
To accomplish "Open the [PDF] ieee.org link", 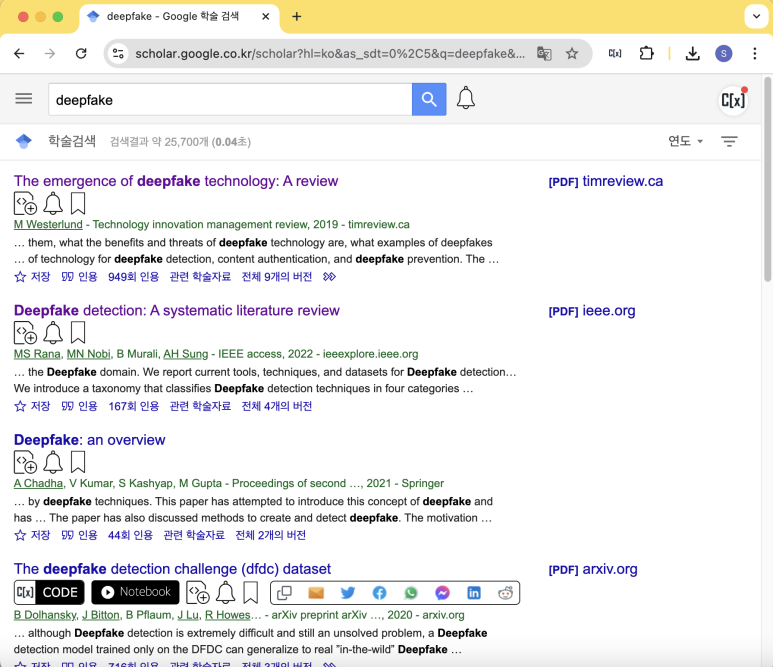I will point(592,311).
